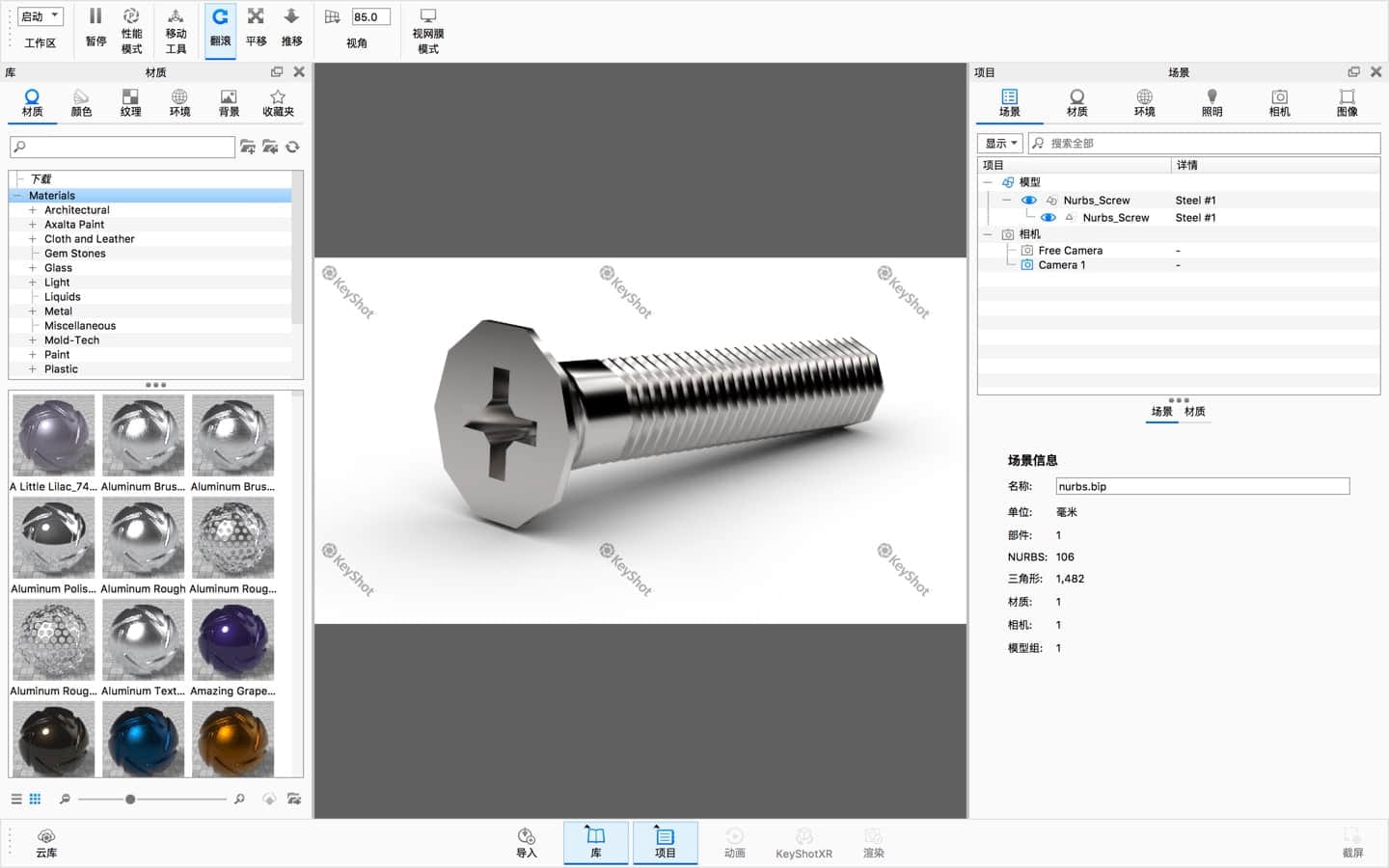The image size is (1389, 868).
Task: Open the workspace dropdown (启动)
Action: click(x=41, y=16)
